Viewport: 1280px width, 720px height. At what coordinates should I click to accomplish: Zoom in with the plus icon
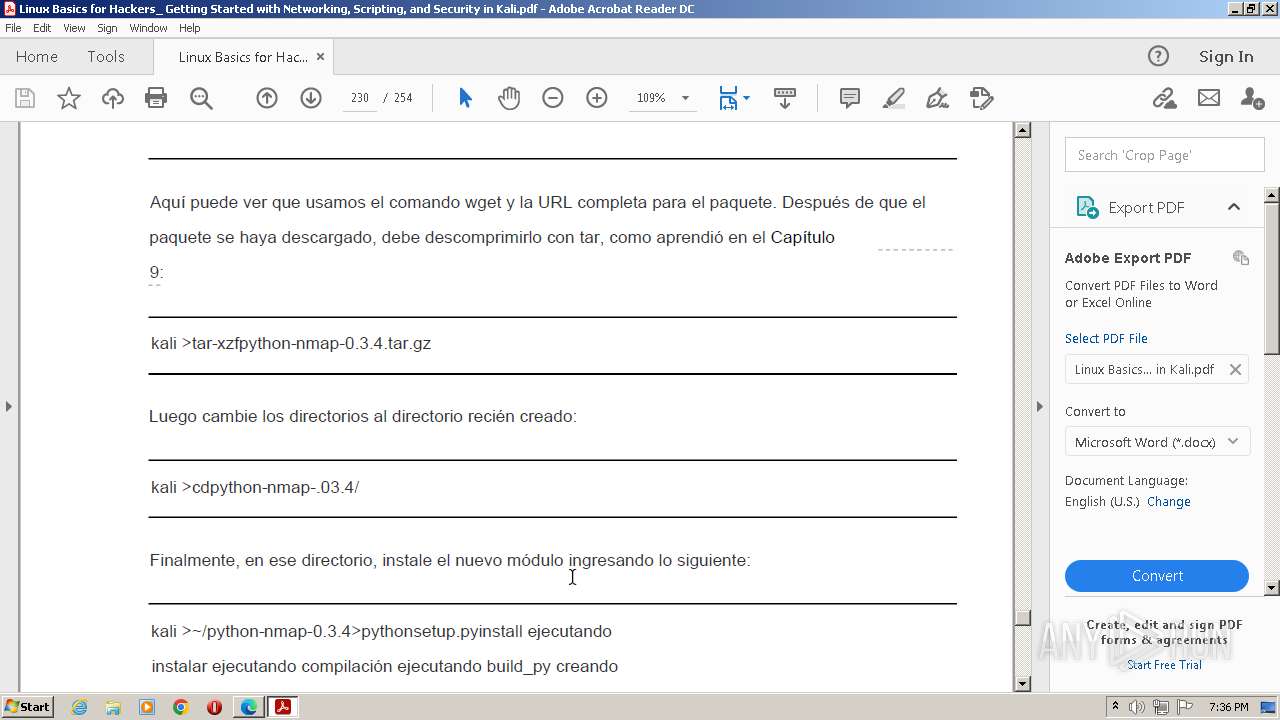(597, 98)
